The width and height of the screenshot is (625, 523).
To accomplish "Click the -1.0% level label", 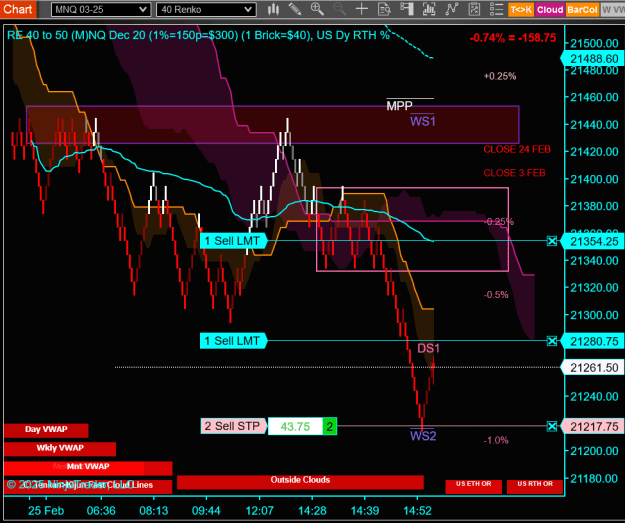I will (x=496, y=440).
